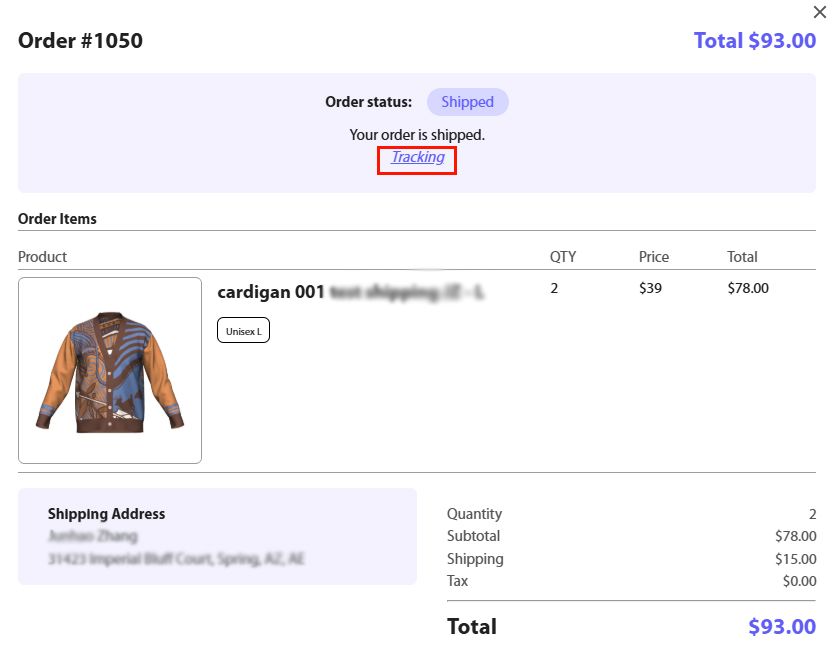The image size is (832, 670).
Task: Click the Order status label
Action: (x=368, y=102)
